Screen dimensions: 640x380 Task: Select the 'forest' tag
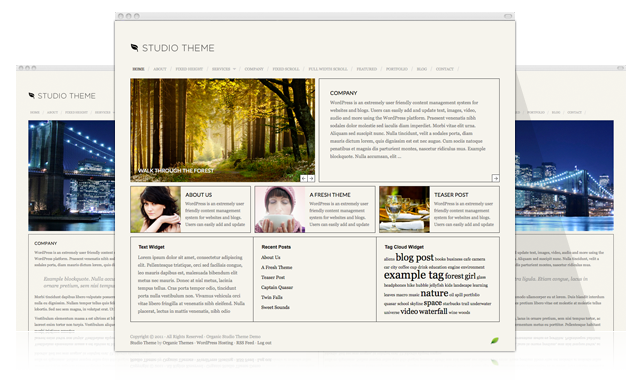454,276
